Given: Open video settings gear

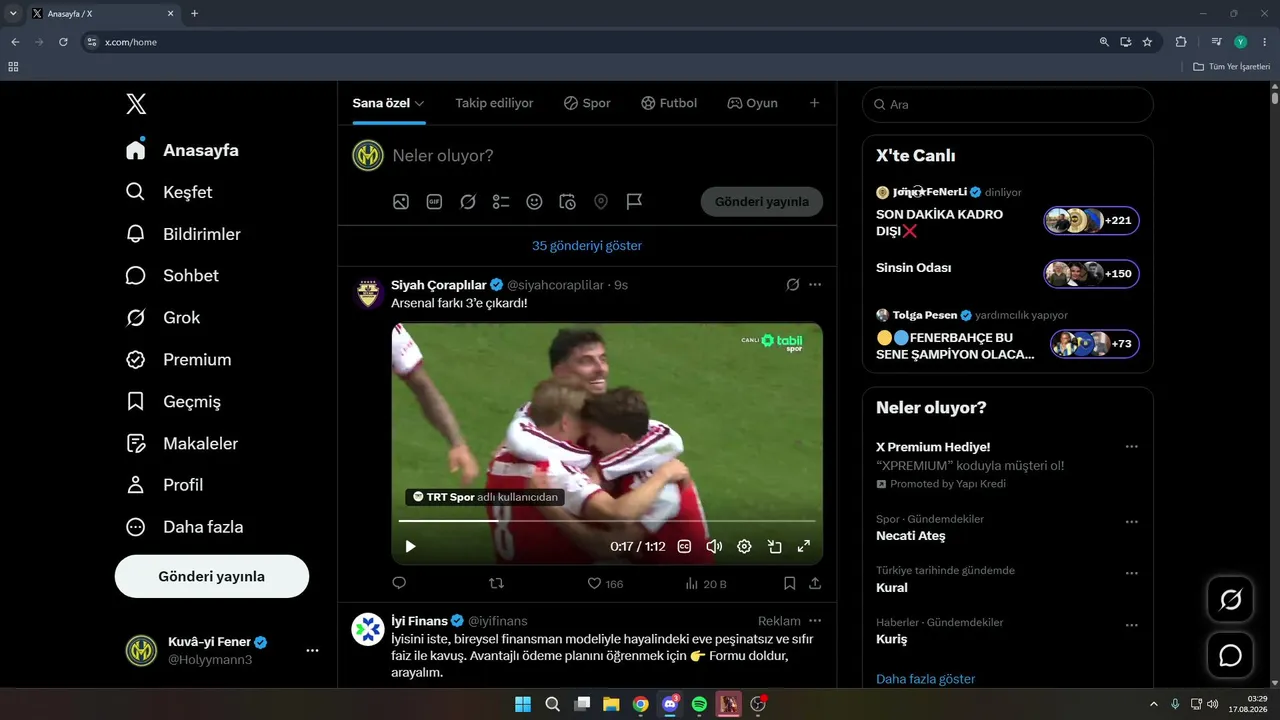Looking at the screenshot, I should pos(744,547).
